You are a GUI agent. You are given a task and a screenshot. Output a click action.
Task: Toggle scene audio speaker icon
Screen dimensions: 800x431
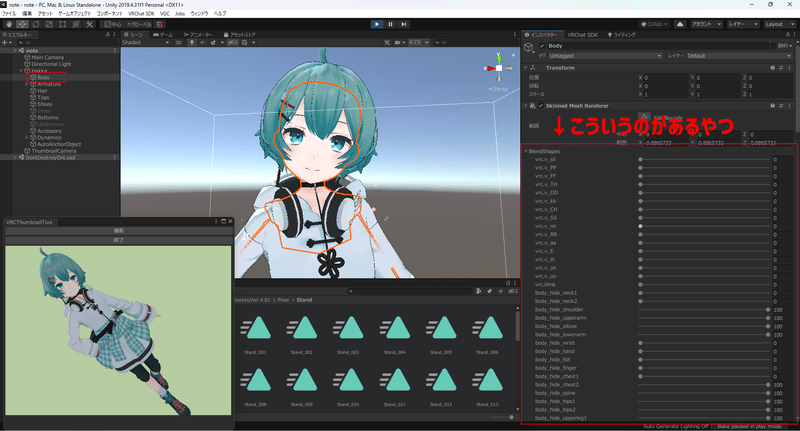point(203,42)
